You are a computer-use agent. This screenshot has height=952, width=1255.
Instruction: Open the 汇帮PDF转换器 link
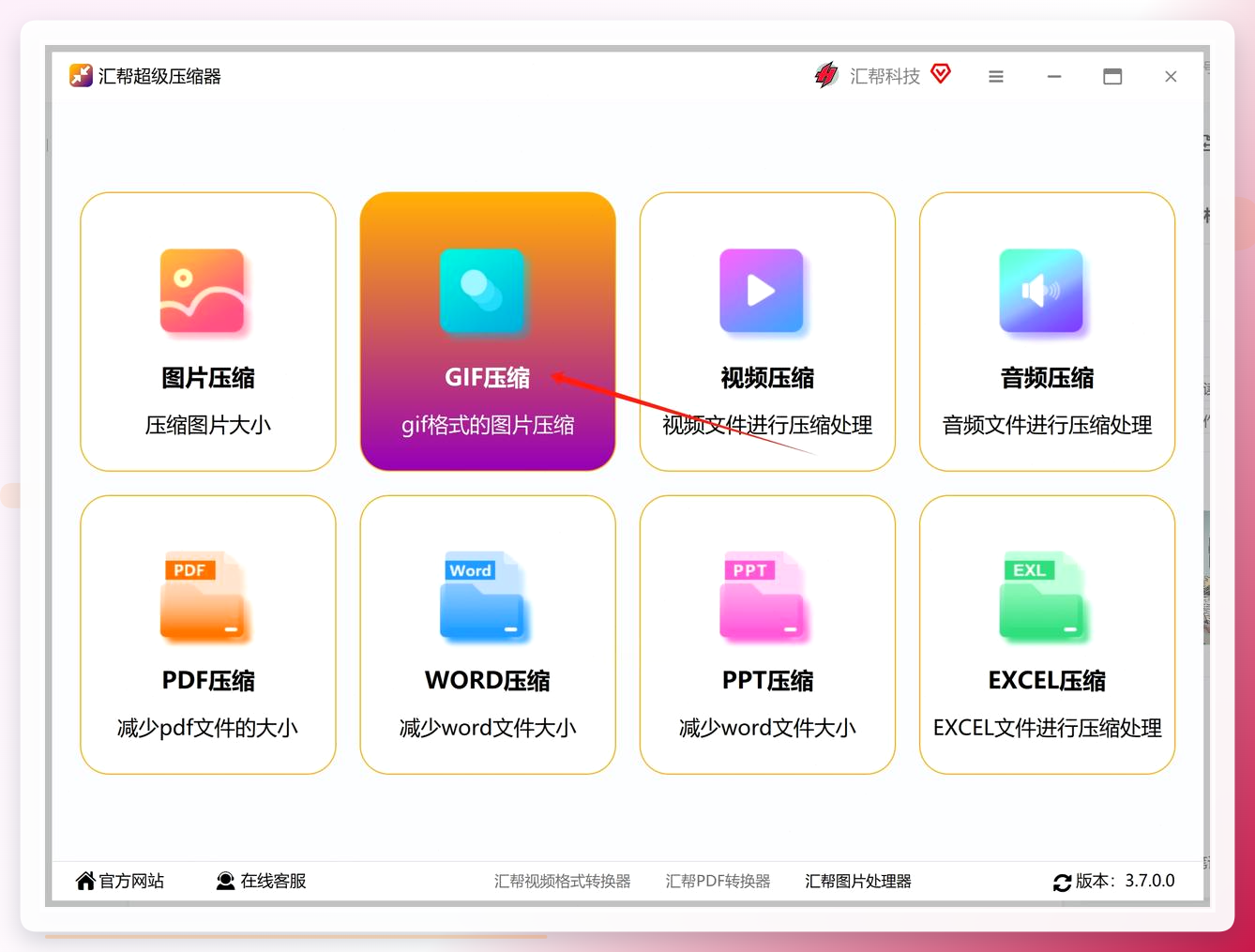coord(718,882)
